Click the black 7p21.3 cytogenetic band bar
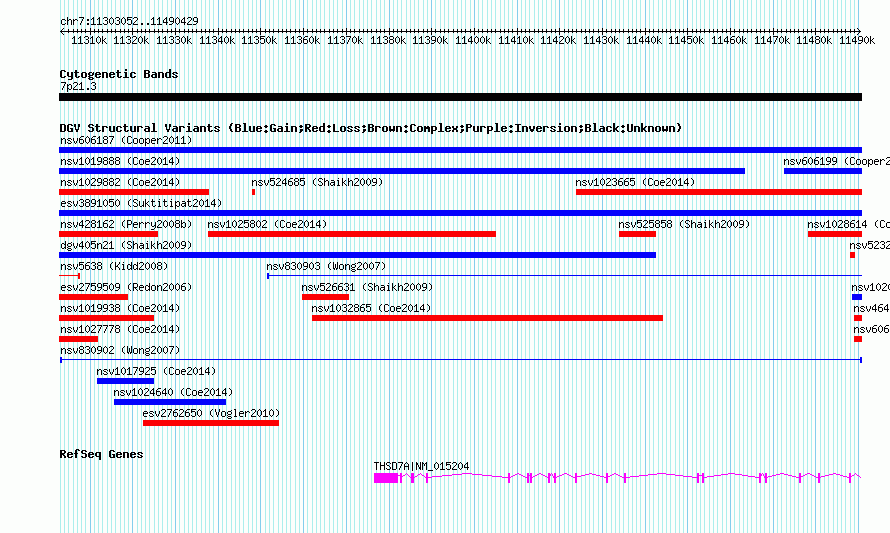The width and height of the screenshot is (890, 533). pyautogui.click(x=460, y=97)
